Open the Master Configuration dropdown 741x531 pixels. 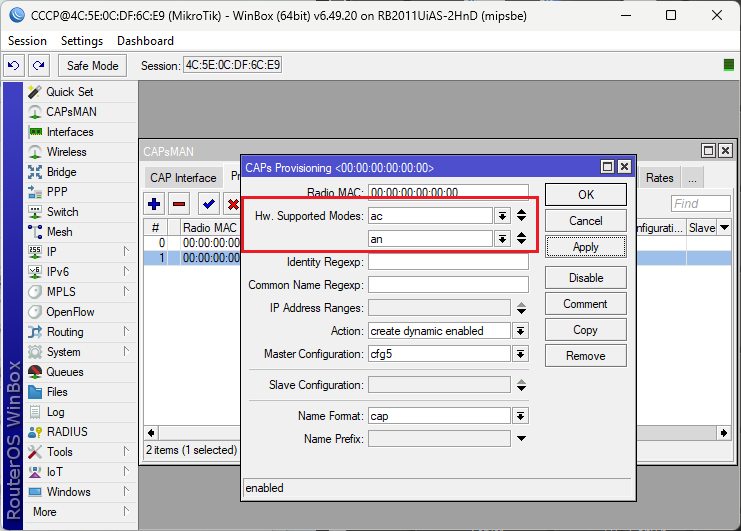click(520, 354)
